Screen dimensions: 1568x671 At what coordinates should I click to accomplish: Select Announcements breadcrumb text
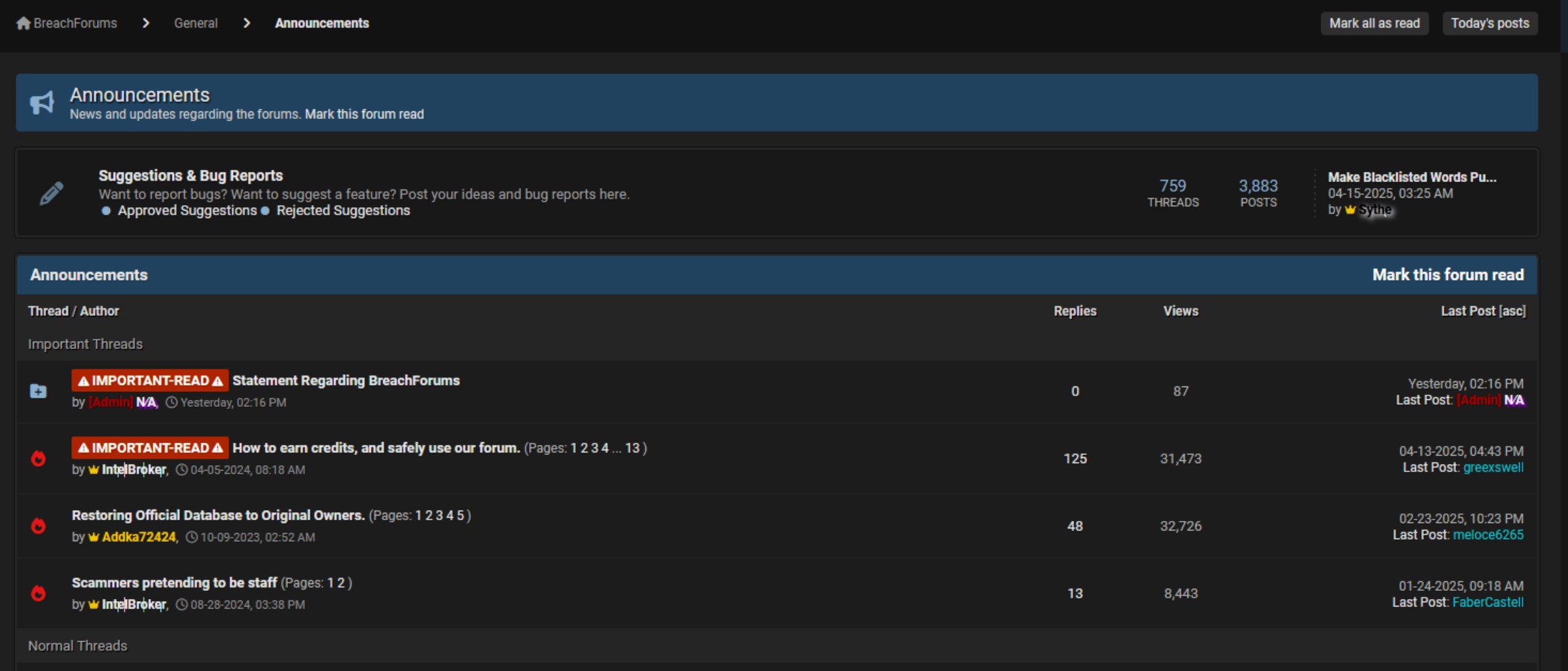point(322,23)
